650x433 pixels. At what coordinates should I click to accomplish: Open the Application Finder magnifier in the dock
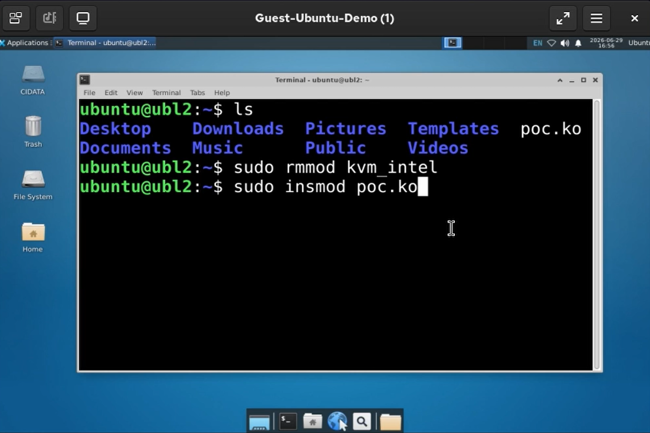tap(361, 421)
